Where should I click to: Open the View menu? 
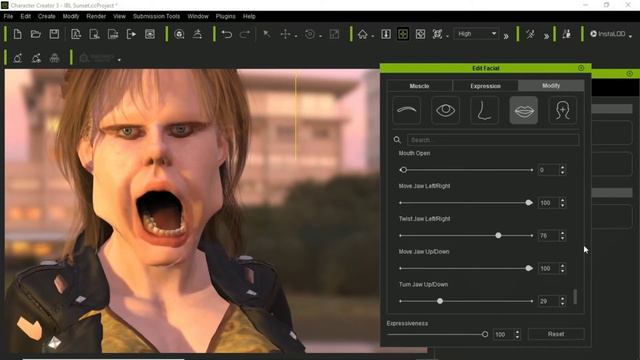point(119,16)
